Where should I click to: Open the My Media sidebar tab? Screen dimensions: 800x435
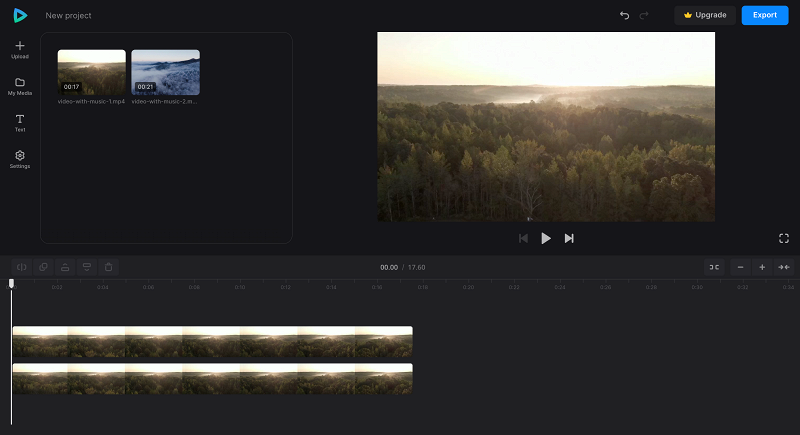click(20, 87)
